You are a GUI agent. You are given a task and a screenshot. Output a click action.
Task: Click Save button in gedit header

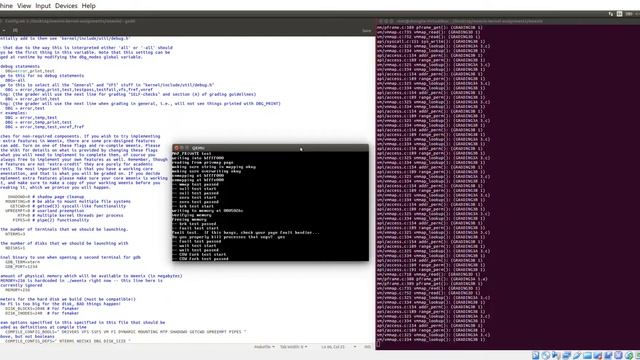[x=367, y=30]
